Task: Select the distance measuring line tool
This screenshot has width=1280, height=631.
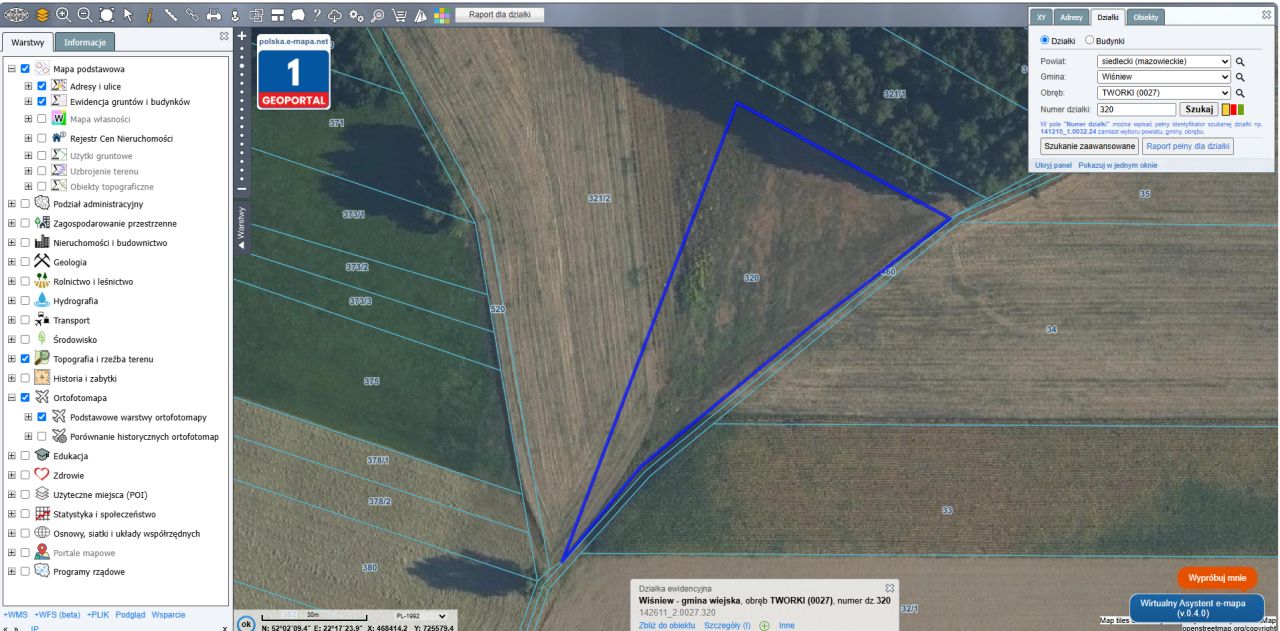Action: tap(171, 15)
